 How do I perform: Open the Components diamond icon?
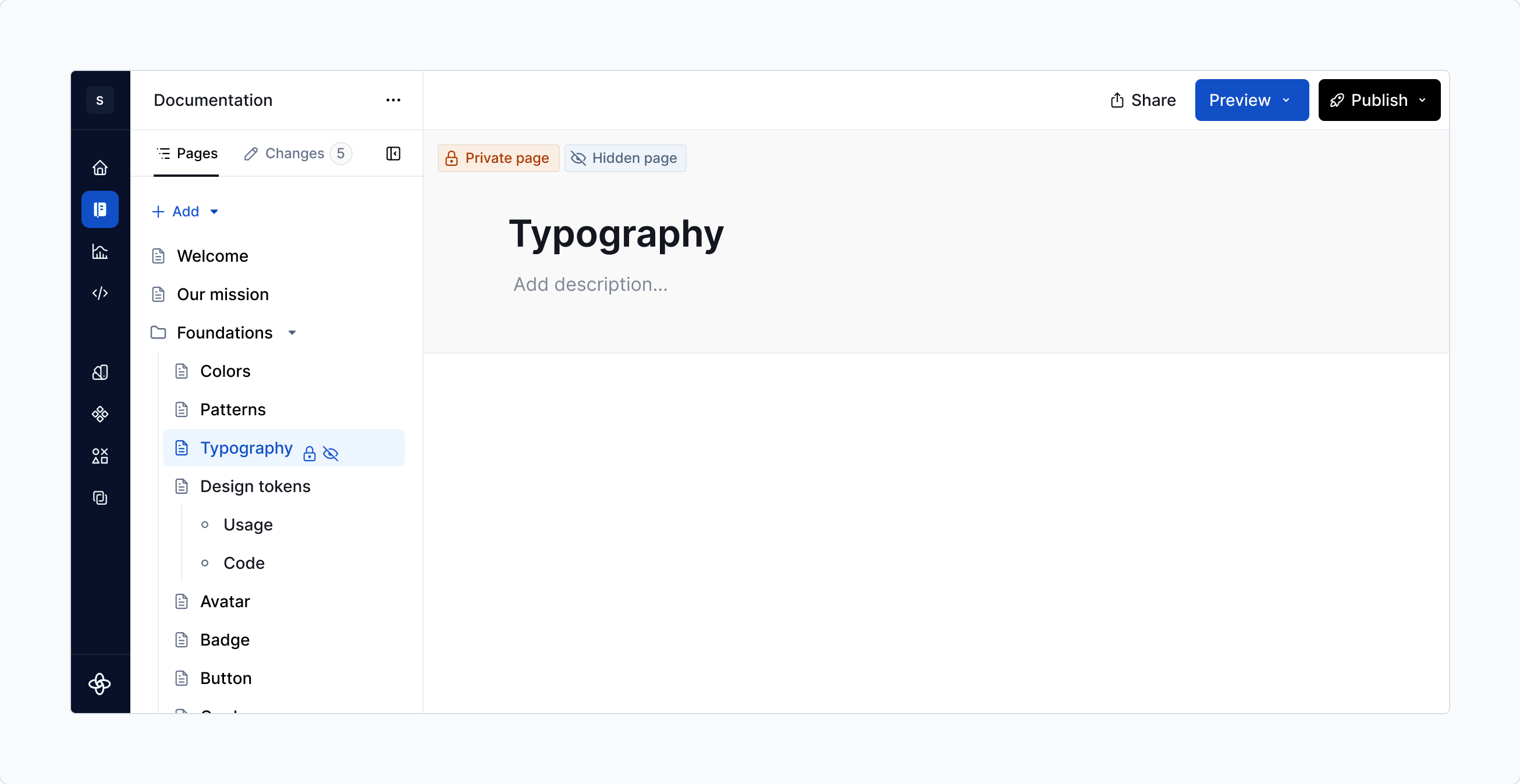[x=100, y=414]
